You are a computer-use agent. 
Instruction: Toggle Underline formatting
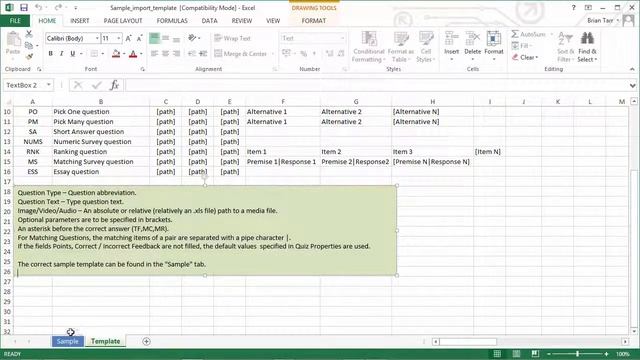click(73, 53)
